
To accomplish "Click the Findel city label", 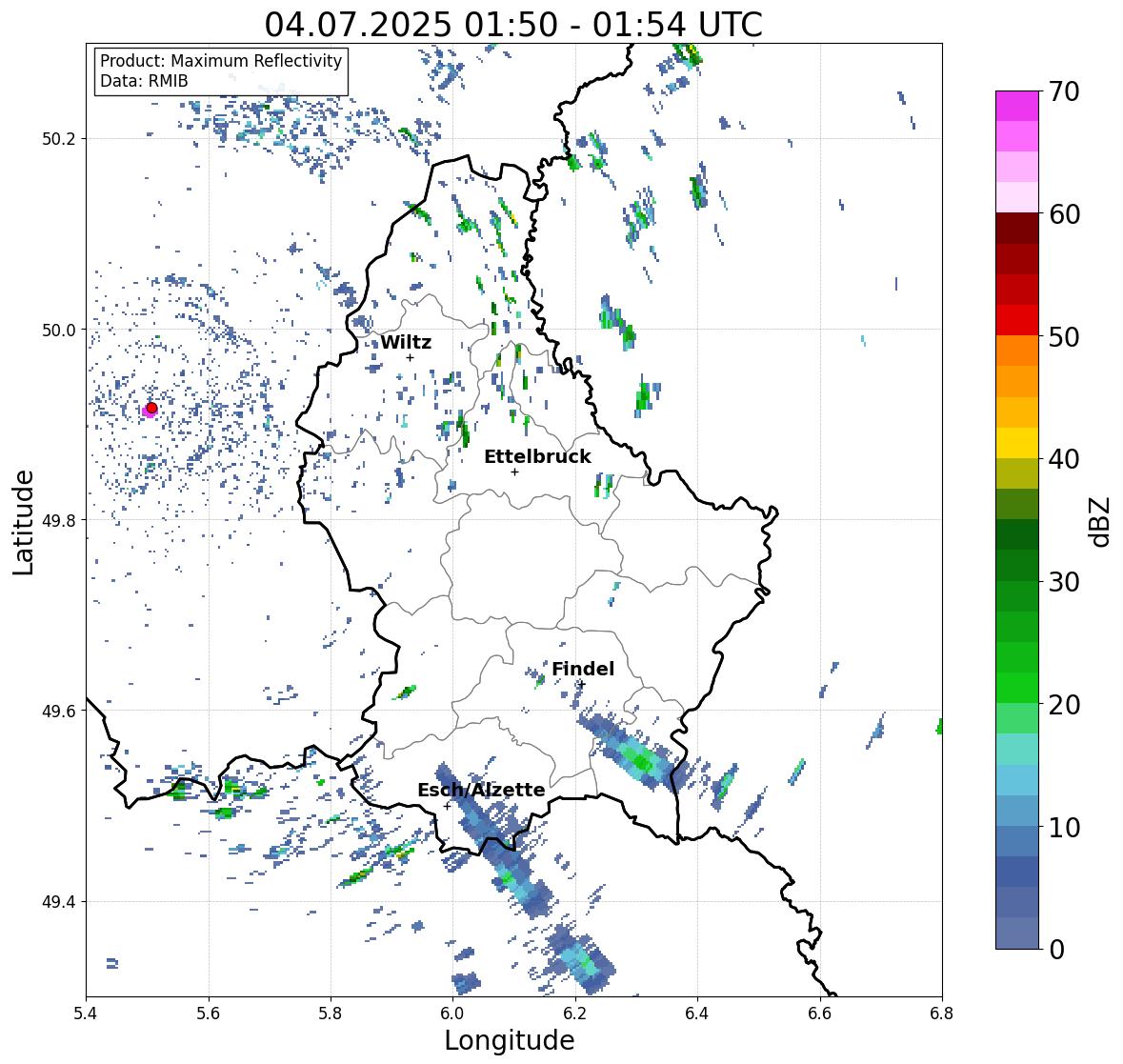I will (583, 669).
